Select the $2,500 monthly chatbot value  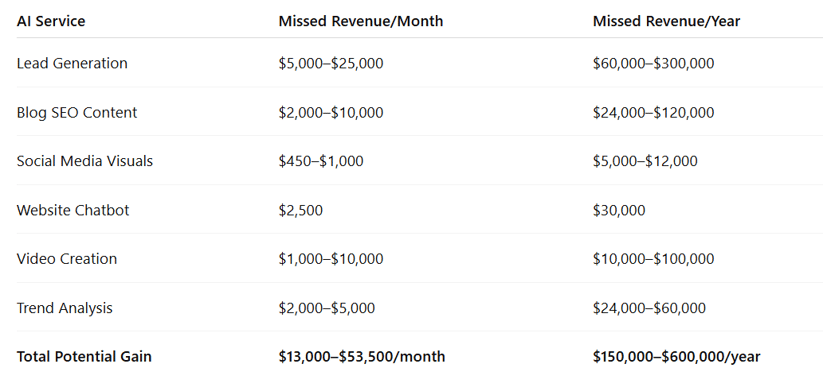[301, 210]
